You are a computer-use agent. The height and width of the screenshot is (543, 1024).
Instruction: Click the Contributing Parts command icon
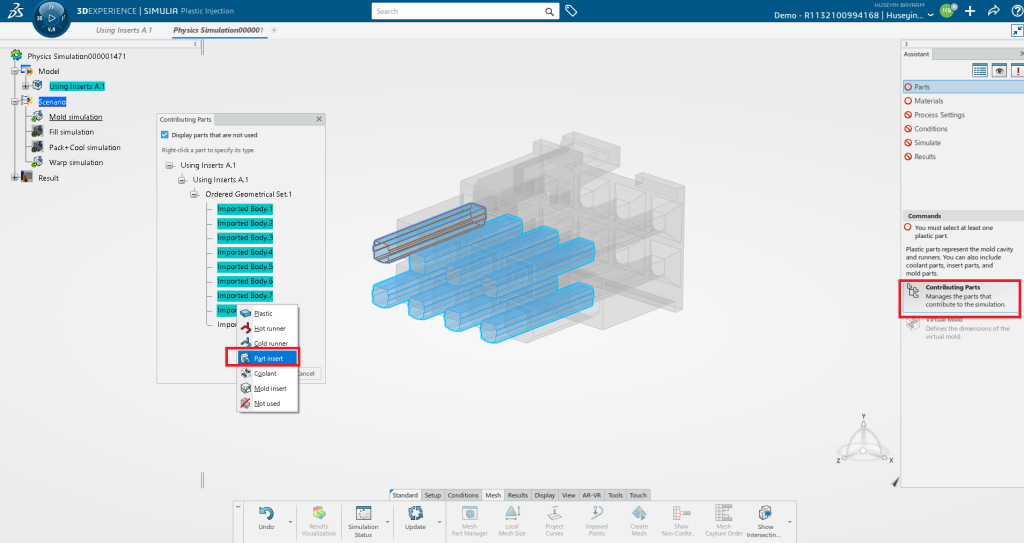click(x=913, y=292)
